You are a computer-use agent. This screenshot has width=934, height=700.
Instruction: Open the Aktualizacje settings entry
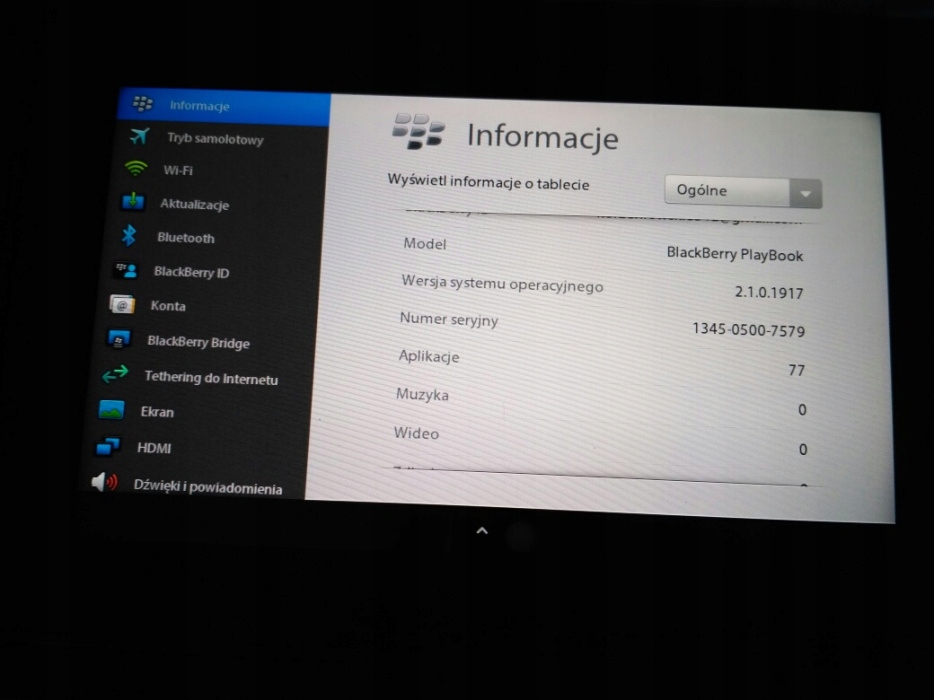point(194,204)
